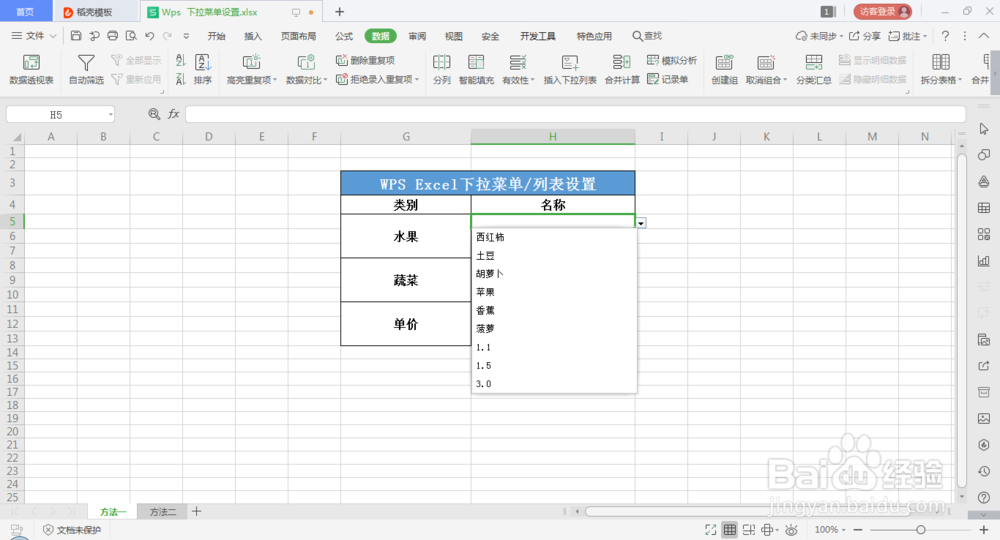
Task: Click the Group (创建组) icon
Action: pos(724,62)
